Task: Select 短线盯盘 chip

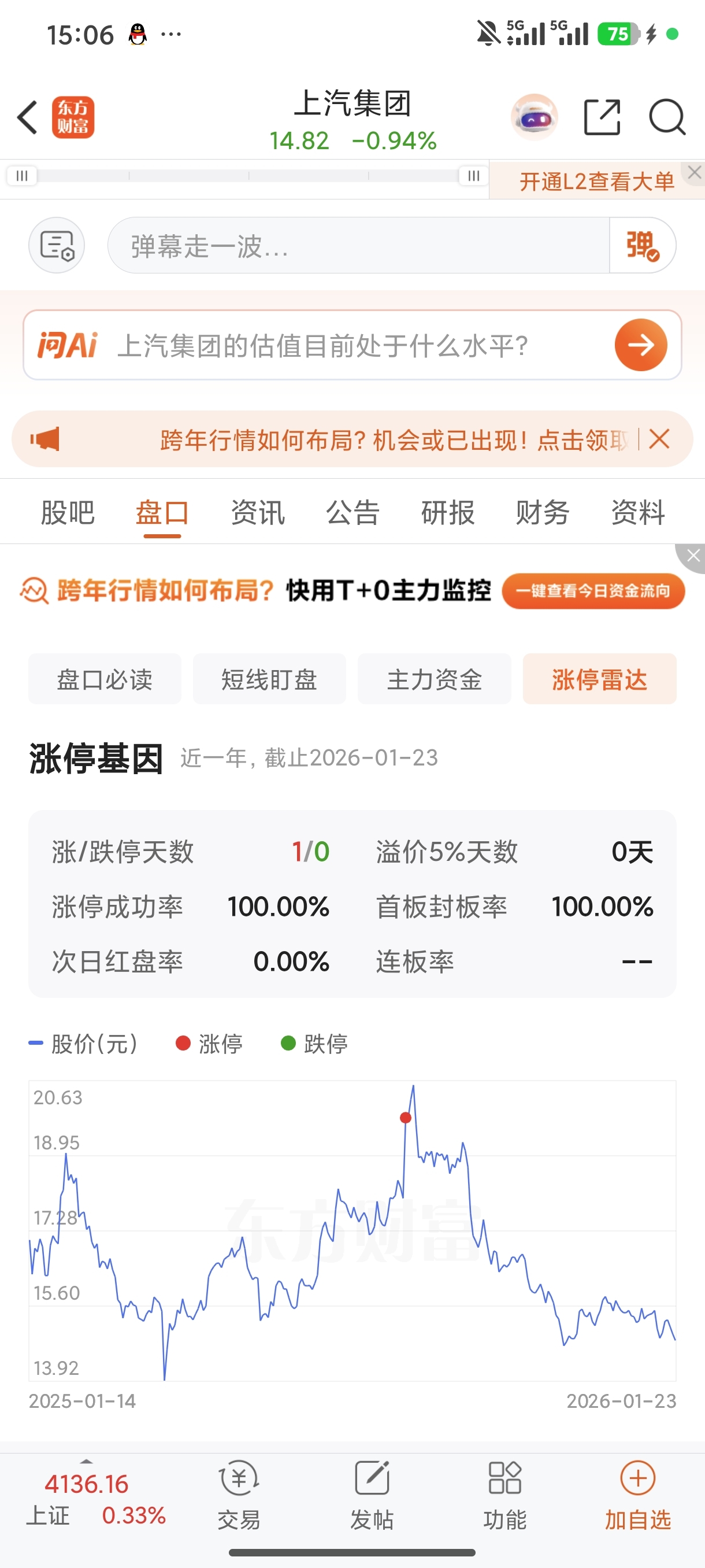Action: [269, 679]
